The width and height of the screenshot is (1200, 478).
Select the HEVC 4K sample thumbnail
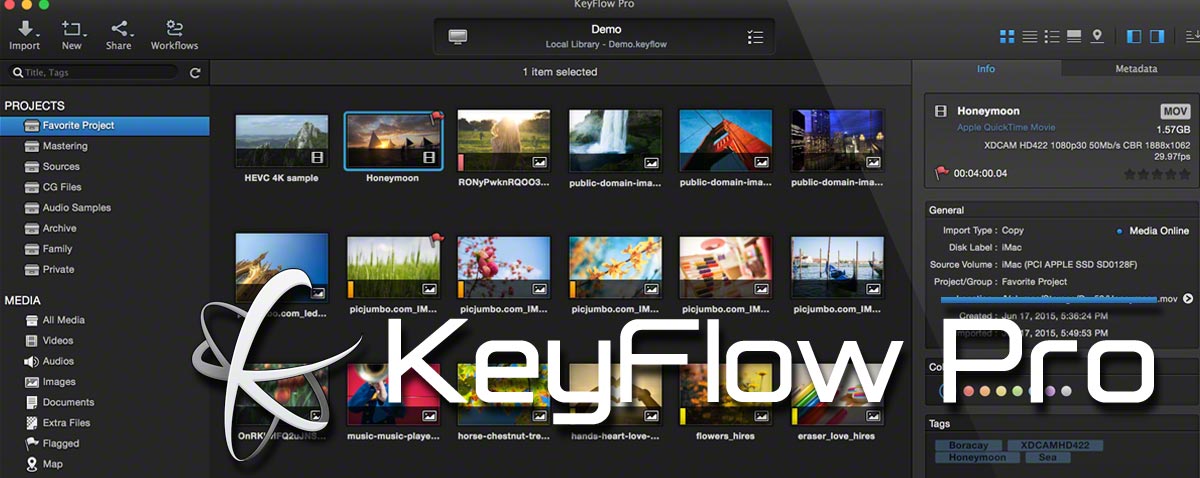click(282, 140)
